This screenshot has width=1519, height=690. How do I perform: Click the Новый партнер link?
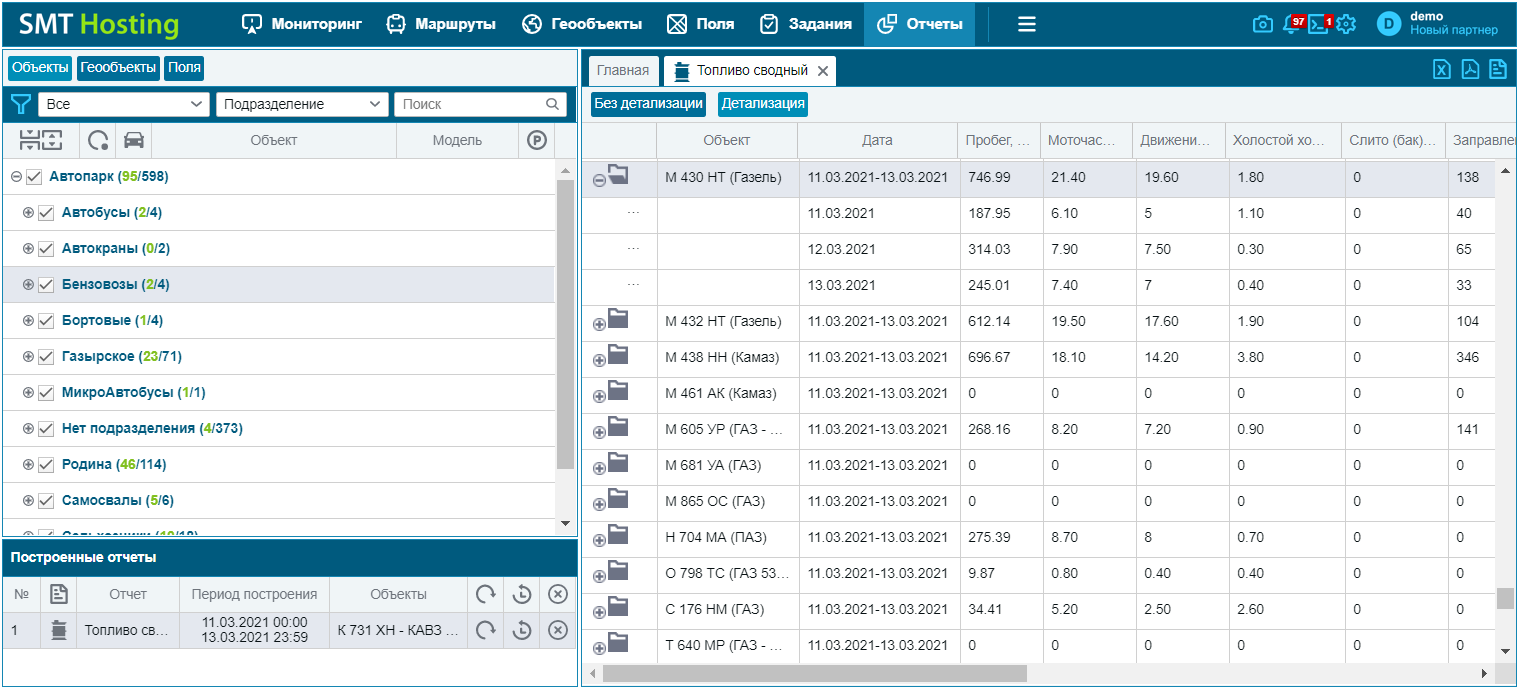1454,31
